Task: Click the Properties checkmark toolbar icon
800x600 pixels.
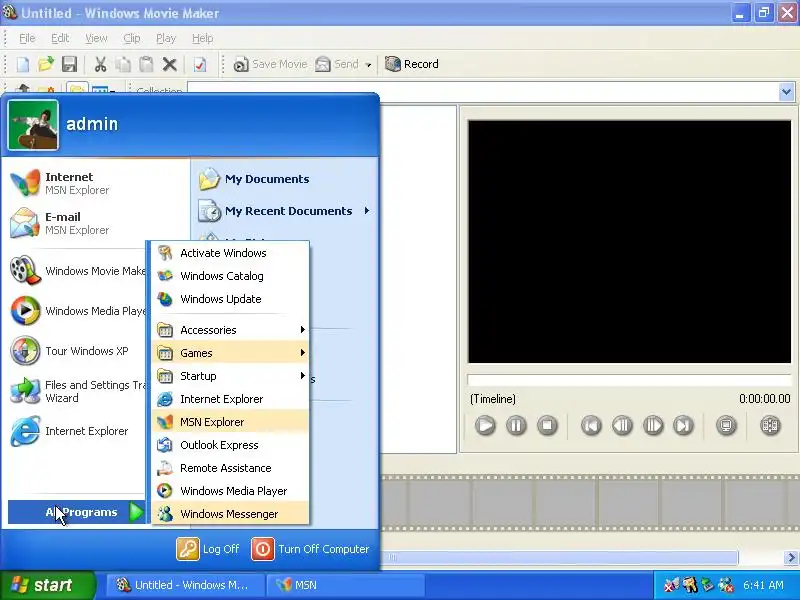Action: click(x=200, y=64)
